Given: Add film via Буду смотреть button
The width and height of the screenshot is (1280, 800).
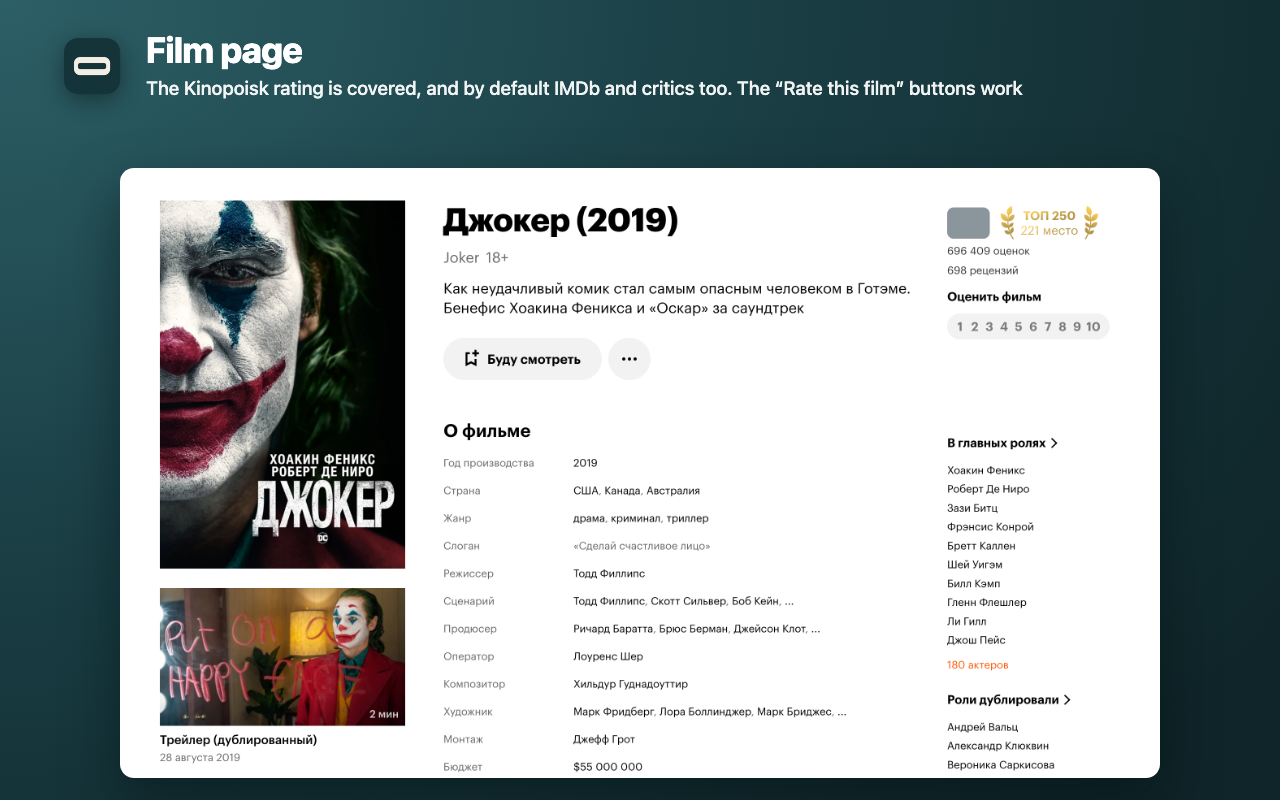Looking at the screenshot, I should (x=522, y=359).
